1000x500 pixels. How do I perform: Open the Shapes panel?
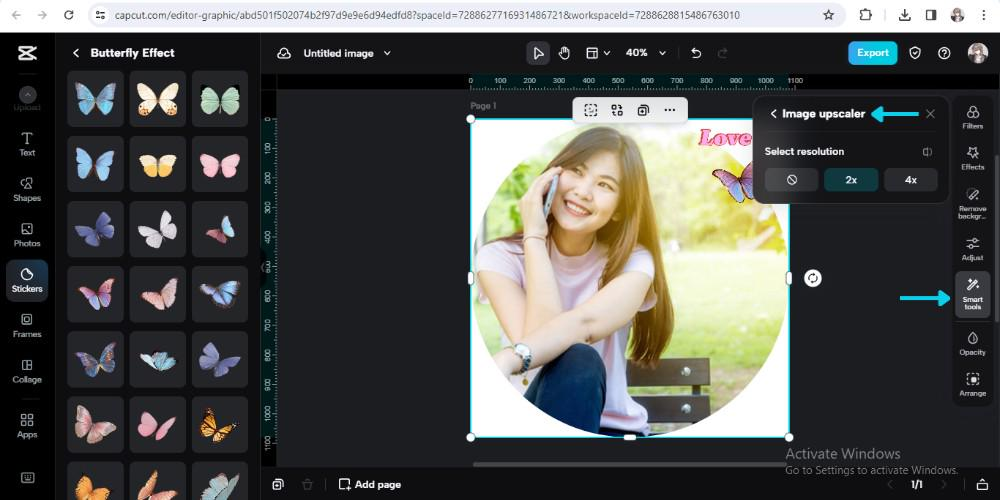click(27, 189)
